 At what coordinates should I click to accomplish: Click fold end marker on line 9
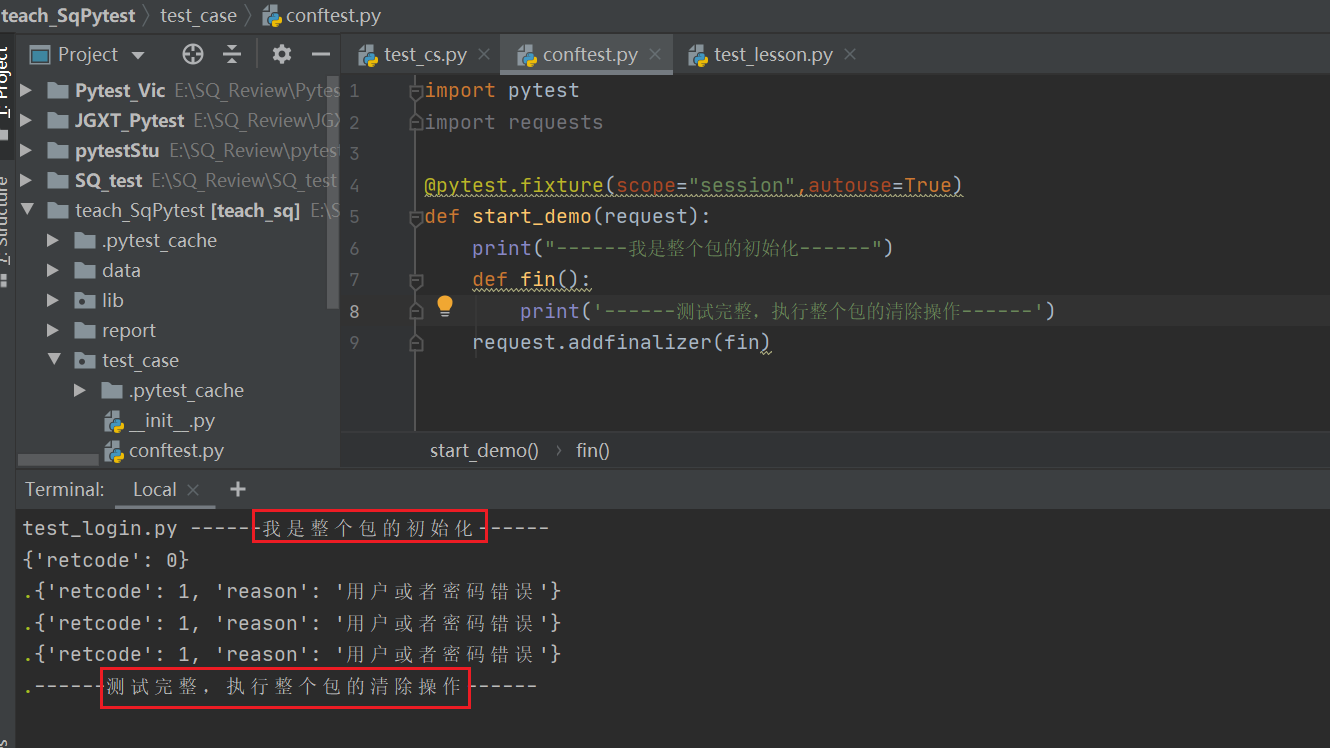click(x=416, y=343)
